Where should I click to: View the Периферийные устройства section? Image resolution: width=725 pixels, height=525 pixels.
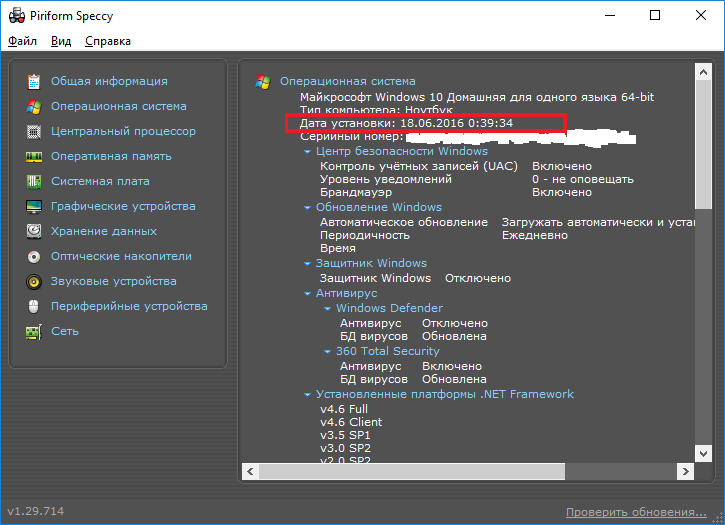(129, 306)
